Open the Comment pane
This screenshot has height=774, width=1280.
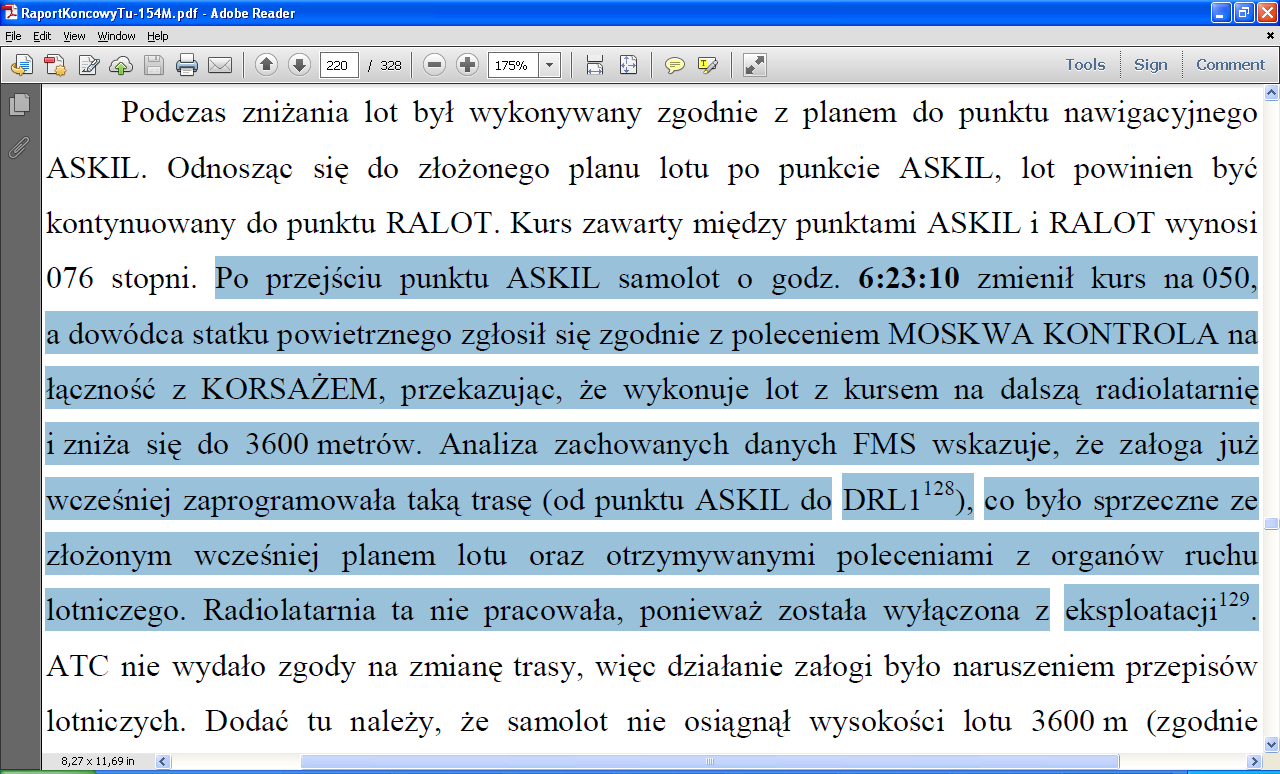[1230, 64]
